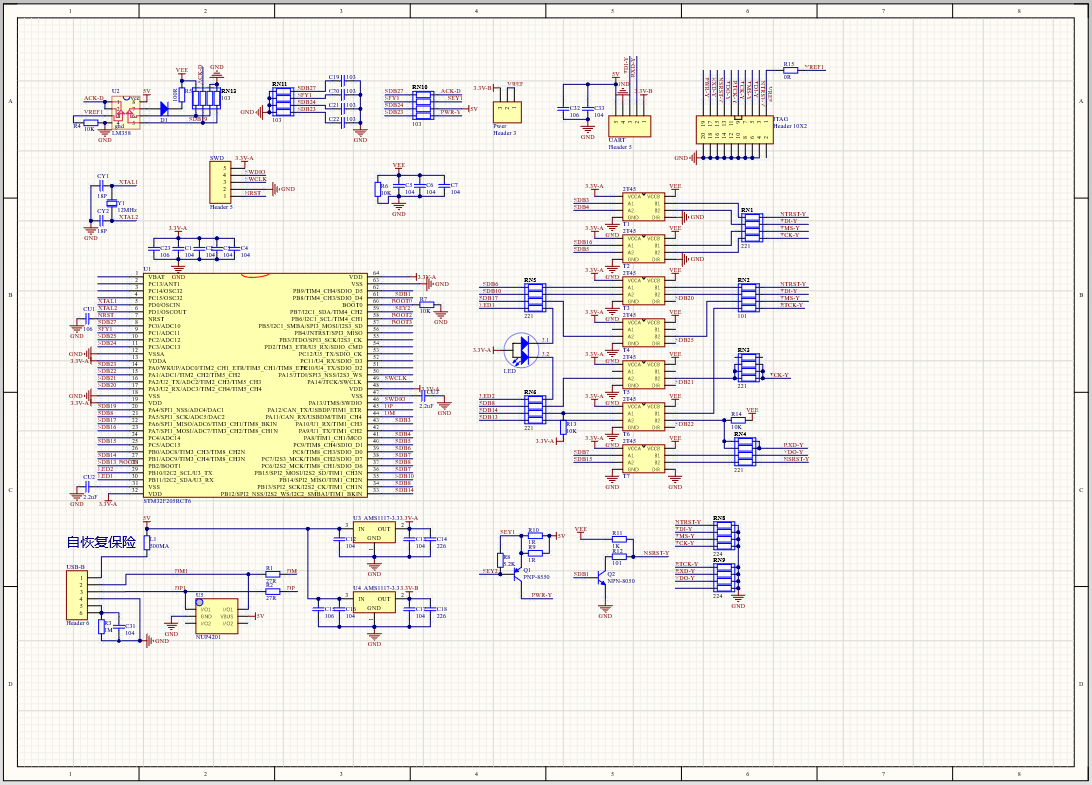This screenshot has height=785, width=1092.
Task: Select resistor R6 10K
Action: pyautogui.click(x=377, y=189)
